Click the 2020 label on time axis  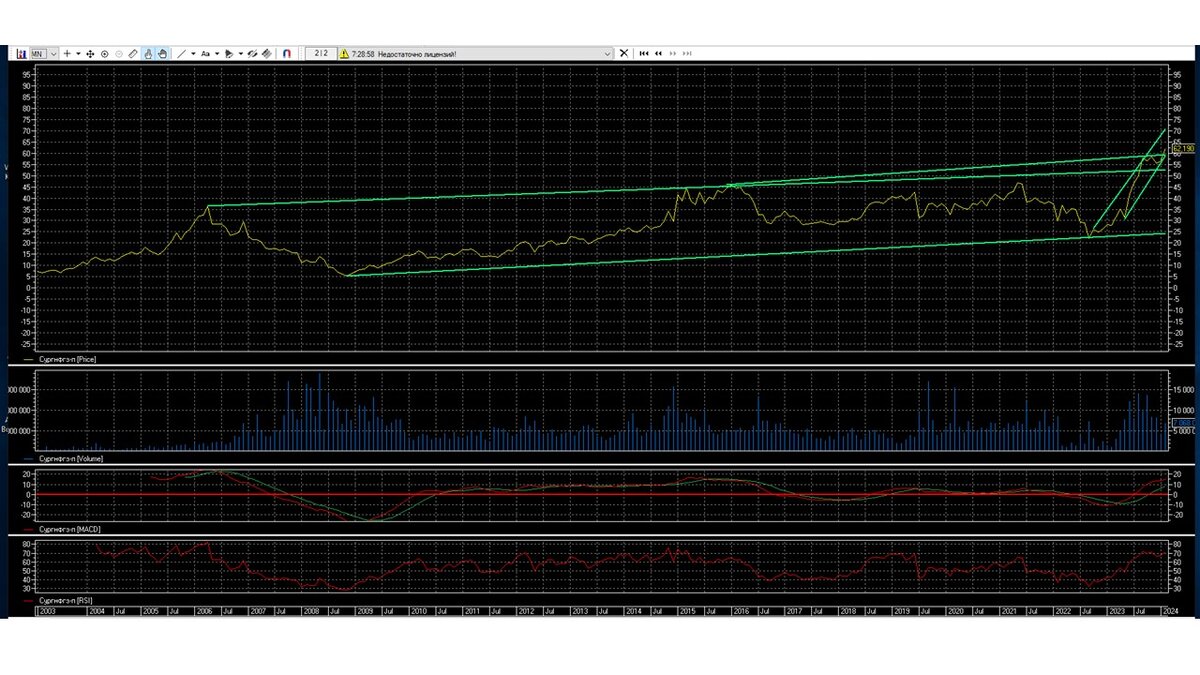pyautogui.click(x=956, y=610)
